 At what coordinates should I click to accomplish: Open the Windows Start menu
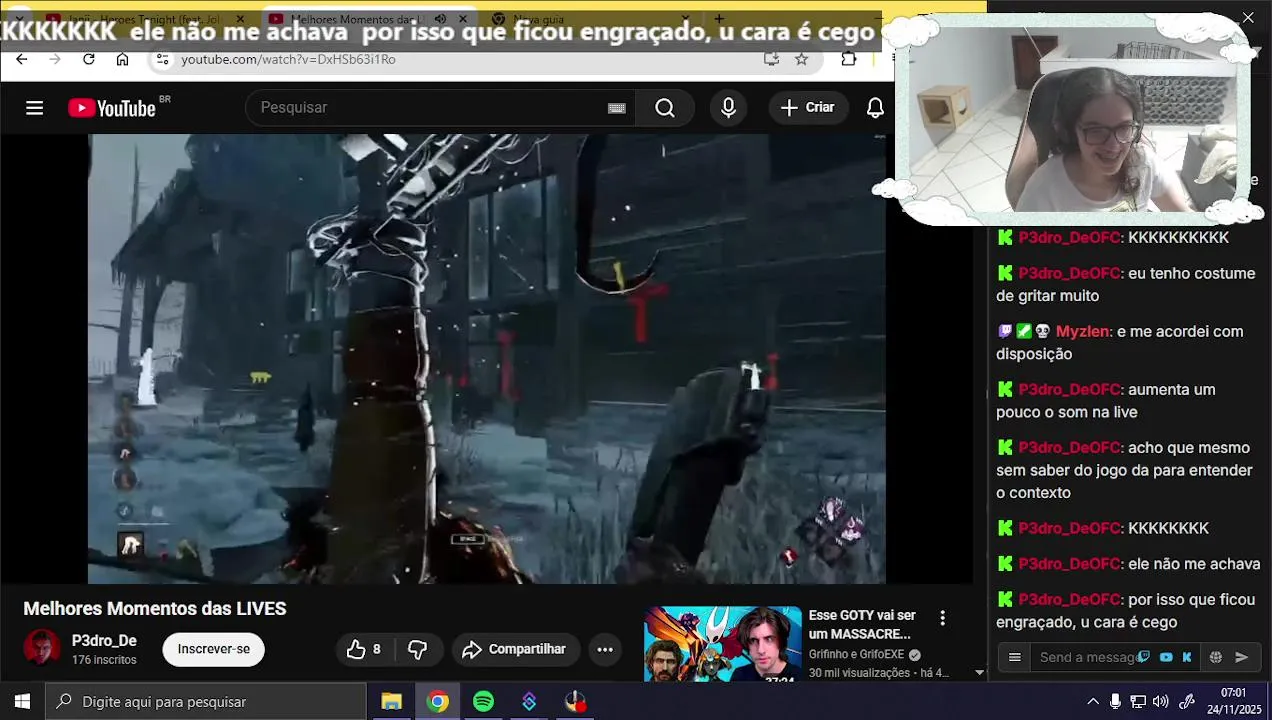[22, 702]
